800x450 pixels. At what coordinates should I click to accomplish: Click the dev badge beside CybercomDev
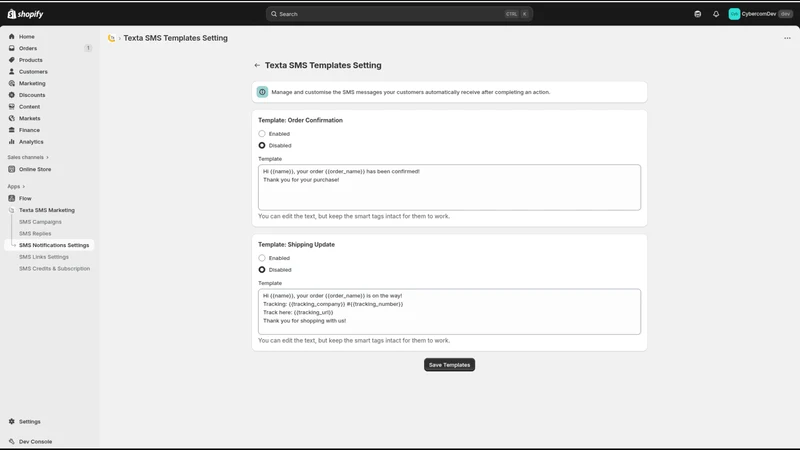pyautogui.click(x=785, y=14)
